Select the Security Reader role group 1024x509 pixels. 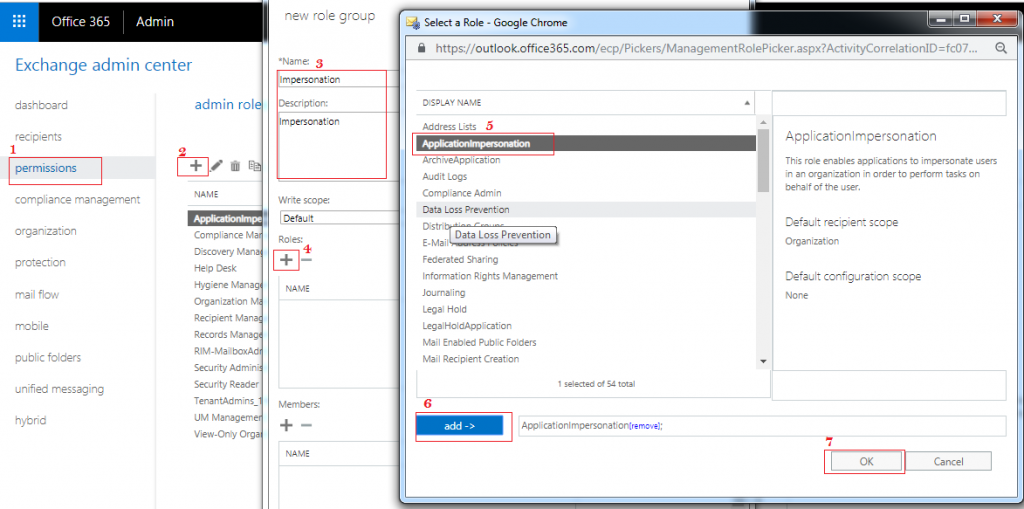[225, 384]
